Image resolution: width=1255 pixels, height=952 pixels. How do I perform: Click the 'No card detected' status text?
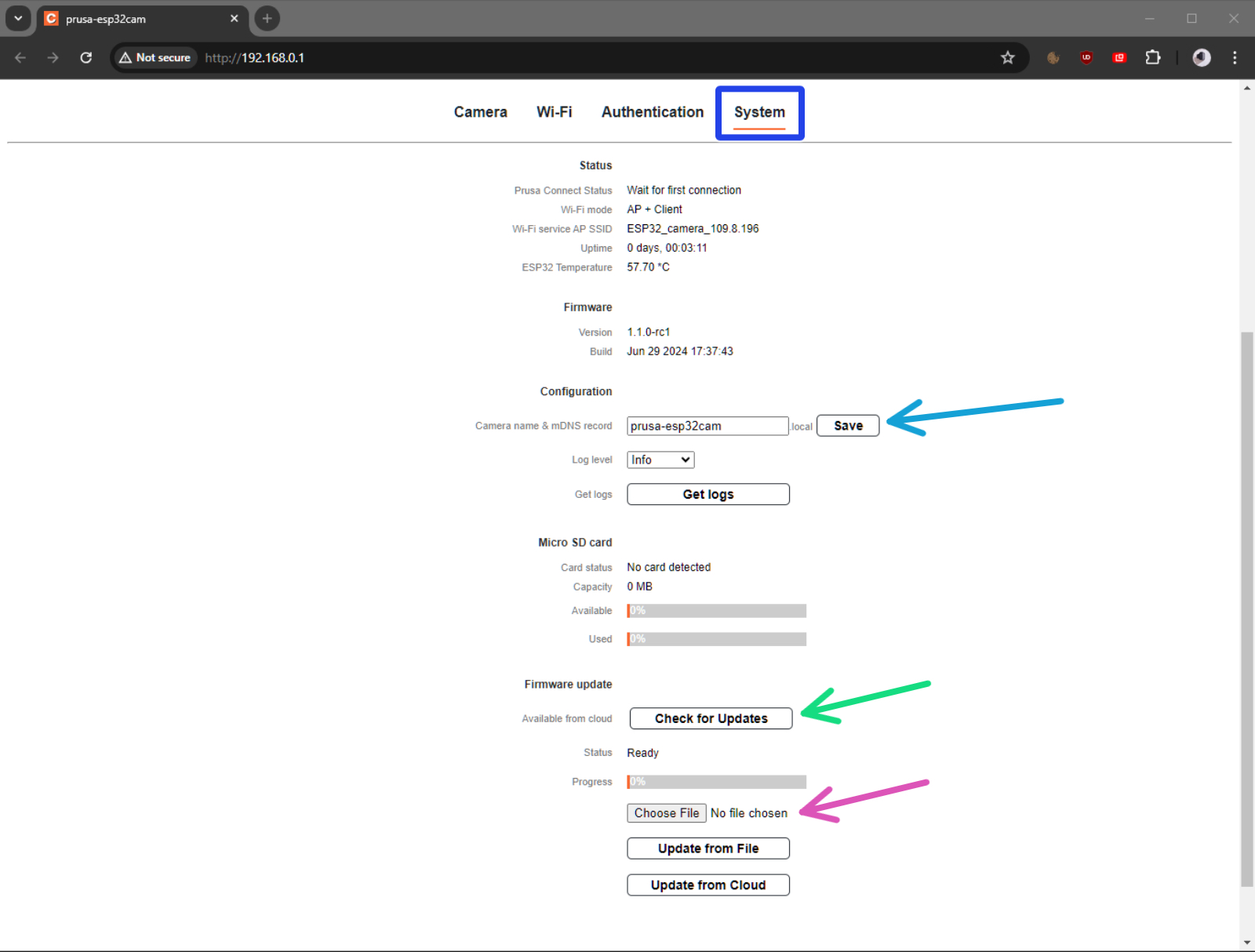click(x=669, y=567)
